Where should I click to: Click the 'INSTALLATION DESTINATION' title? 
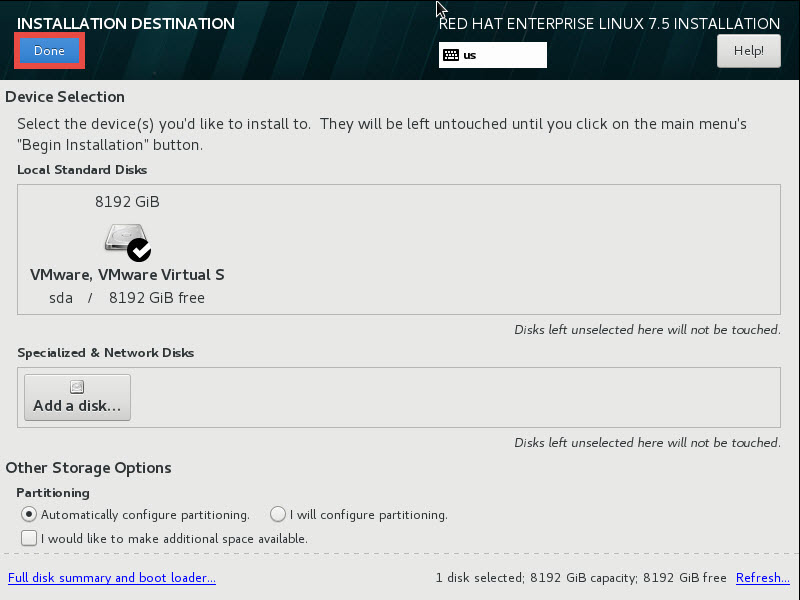pyautogui.click(x=126, y=23)
